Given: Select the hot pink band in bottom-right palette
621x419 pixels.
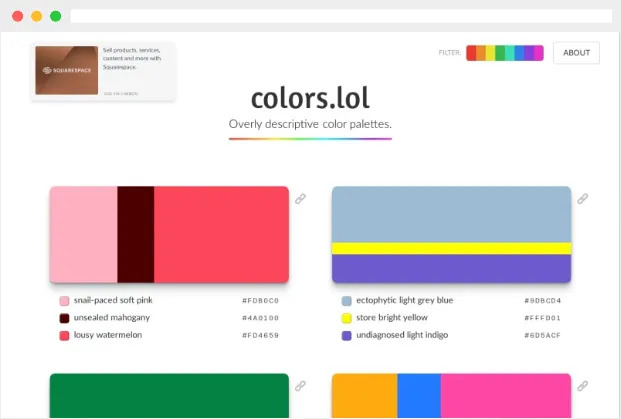Looking at the screenshot, I should [506, 395].
